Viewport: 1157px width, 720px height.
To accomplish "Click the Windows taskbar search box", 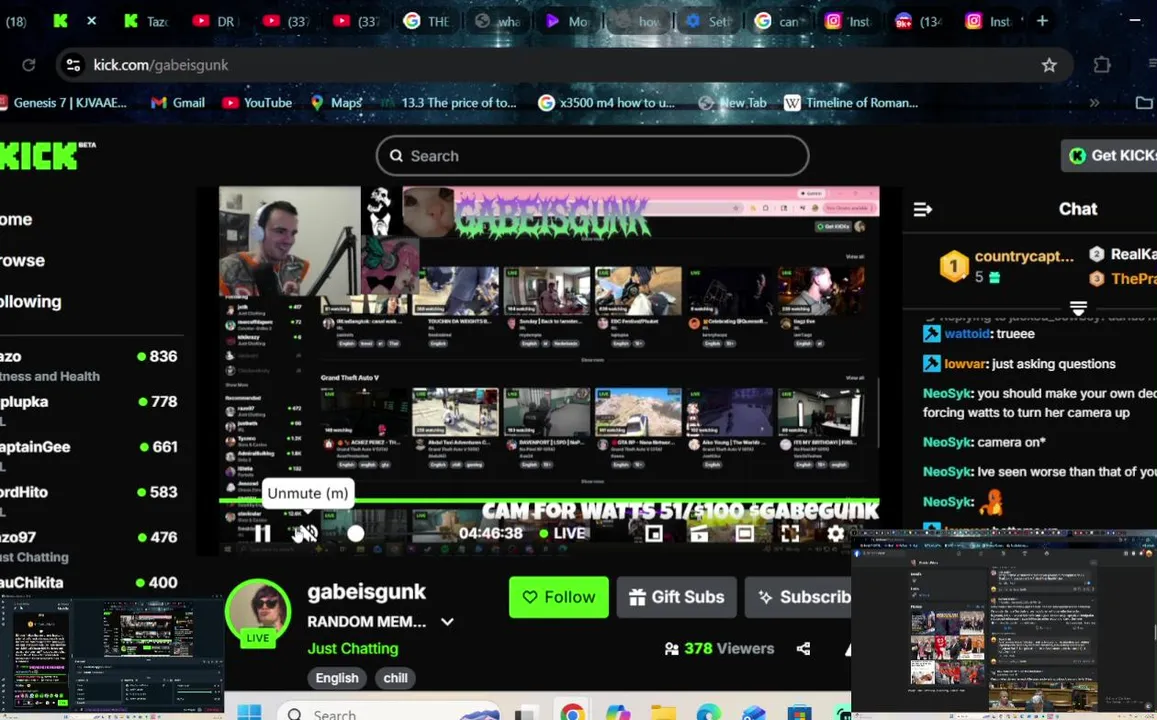I will pos(388,712).
